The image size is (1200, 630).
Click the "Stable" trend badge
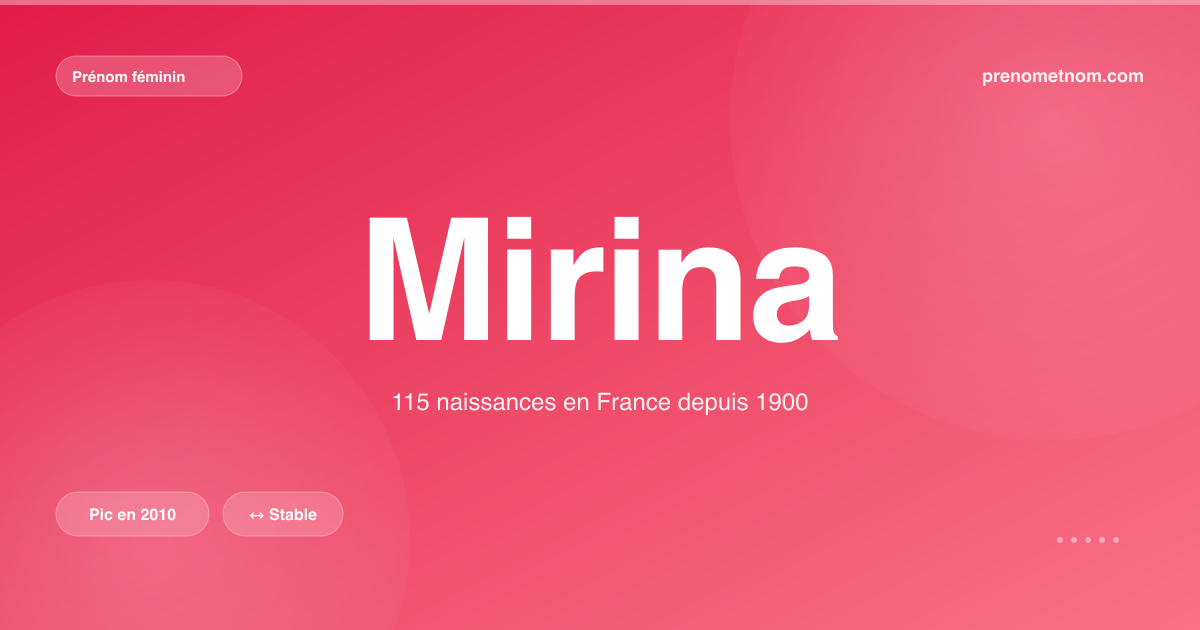coord(283,514)
